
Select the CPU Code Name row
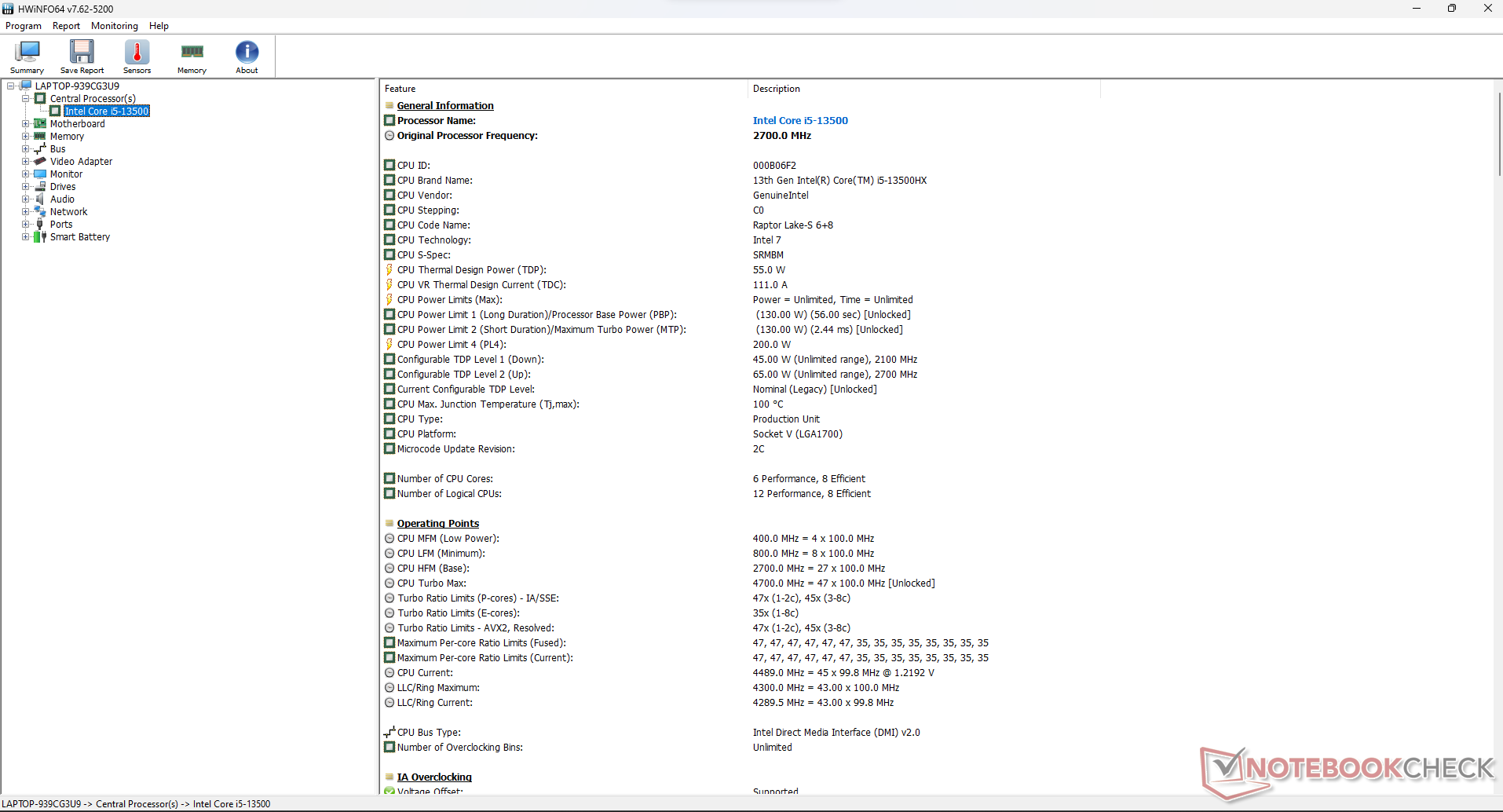(x=741, y=225)
